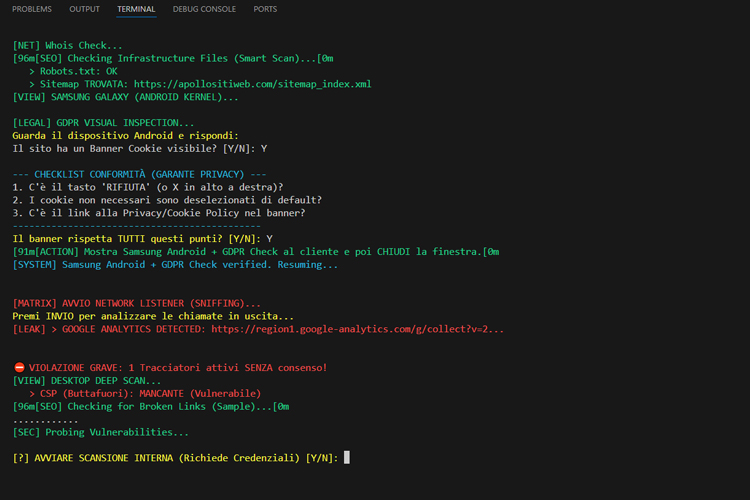The image size is (750, 500).
Task: Click the '[NET] Whois Check...' line
Action: 68,46
